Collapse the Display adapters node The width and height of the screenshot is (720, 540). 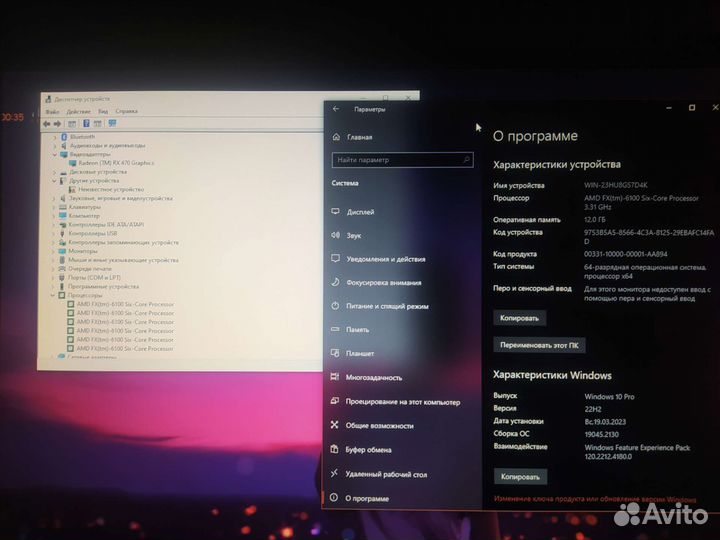56,154
